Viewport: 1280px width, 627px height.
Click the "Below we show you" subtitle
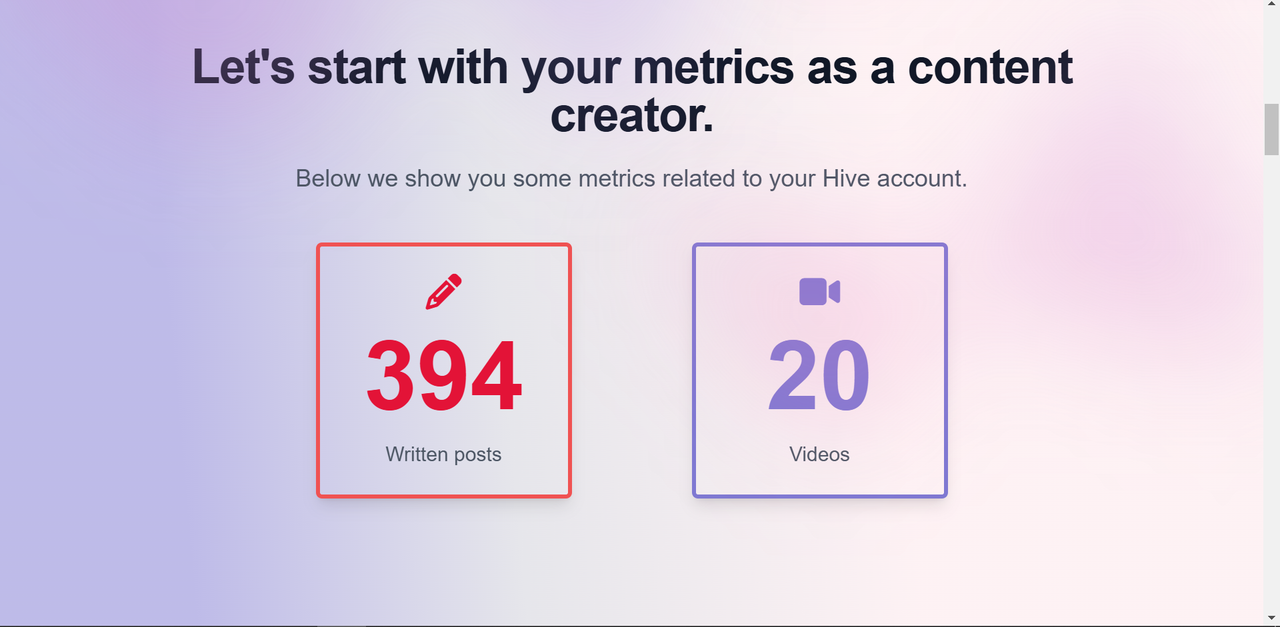[632, 179]
